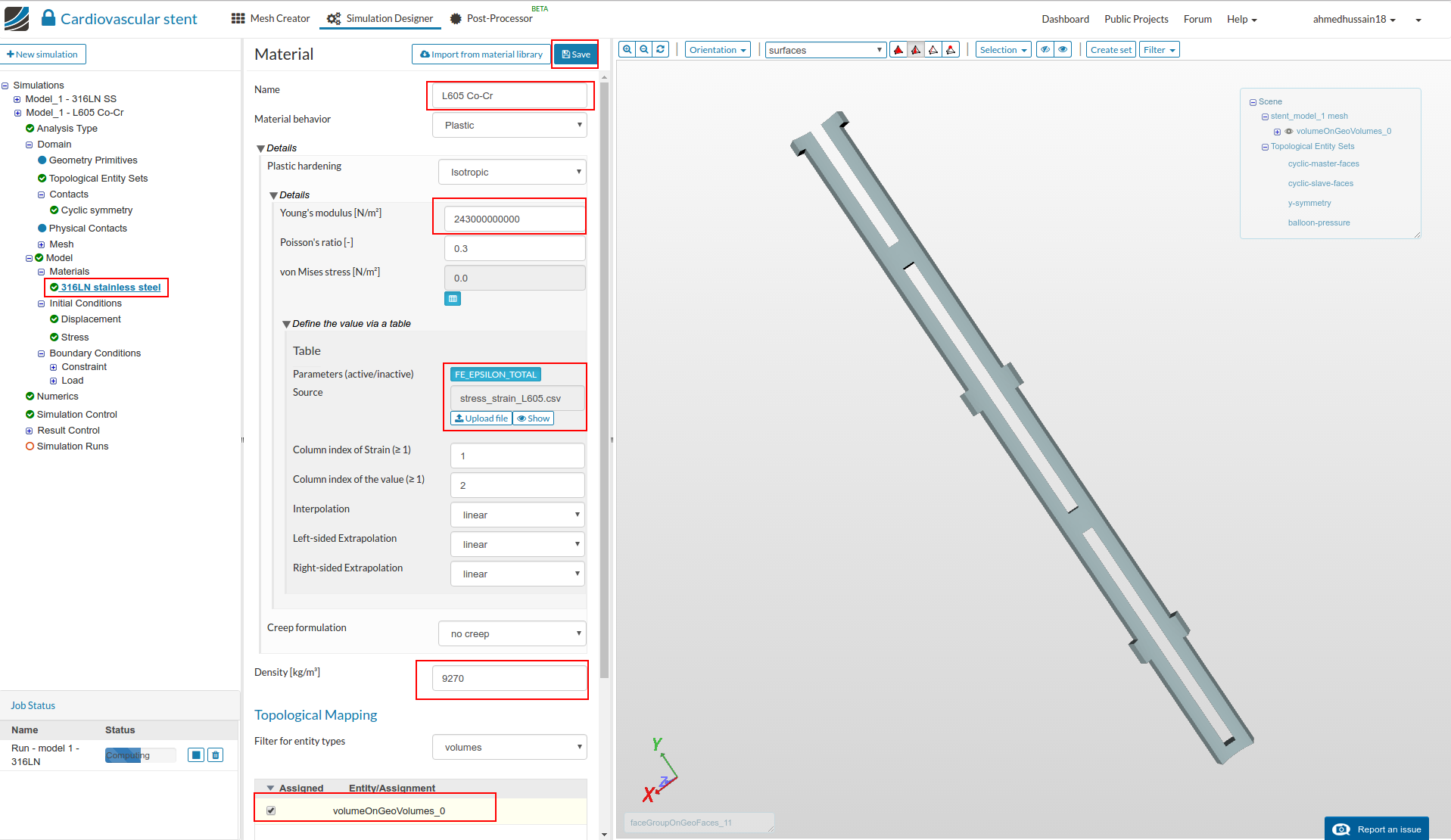Click Create set button
The width and height of the screenshot is (1451, 840).
pos(1111,50)
